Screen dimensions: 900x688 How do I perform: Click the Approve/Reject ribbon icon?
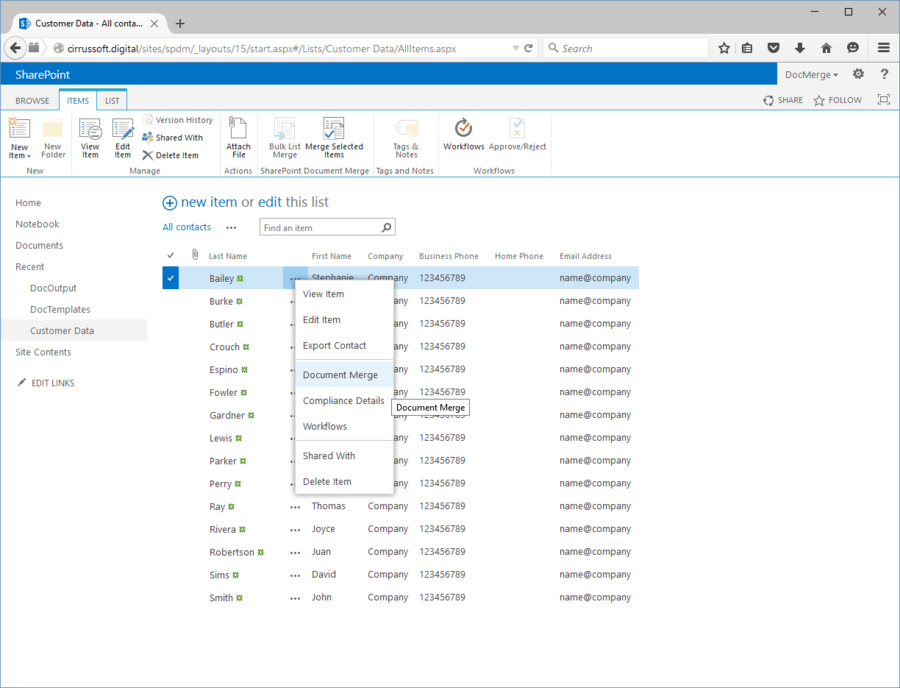coord(517,129)
